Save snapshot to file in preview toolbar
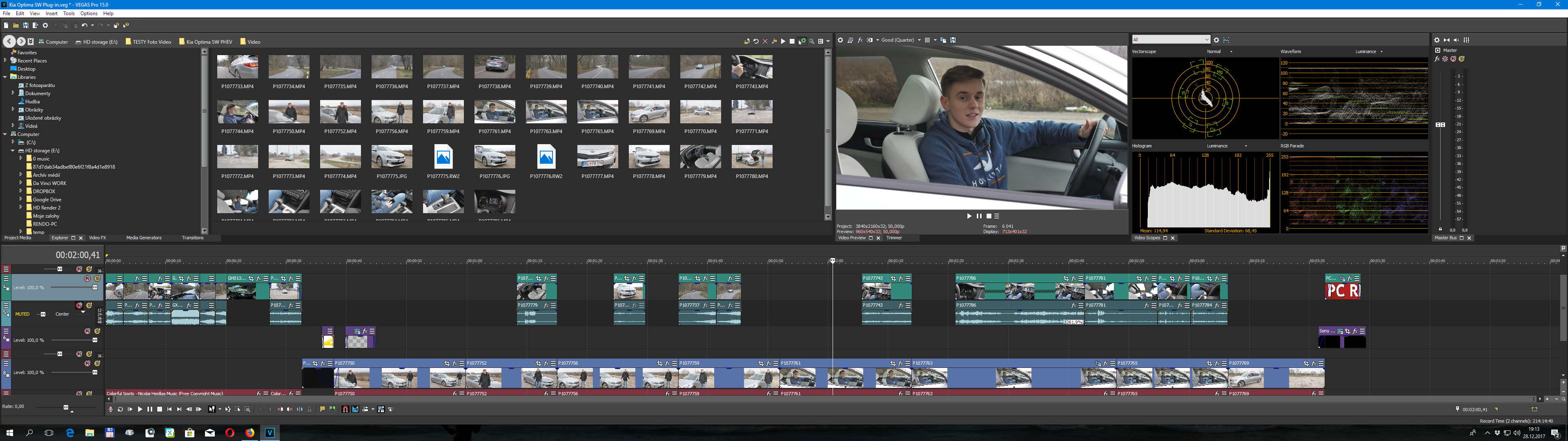This screenshot has width=1568, height=441. 953,40
